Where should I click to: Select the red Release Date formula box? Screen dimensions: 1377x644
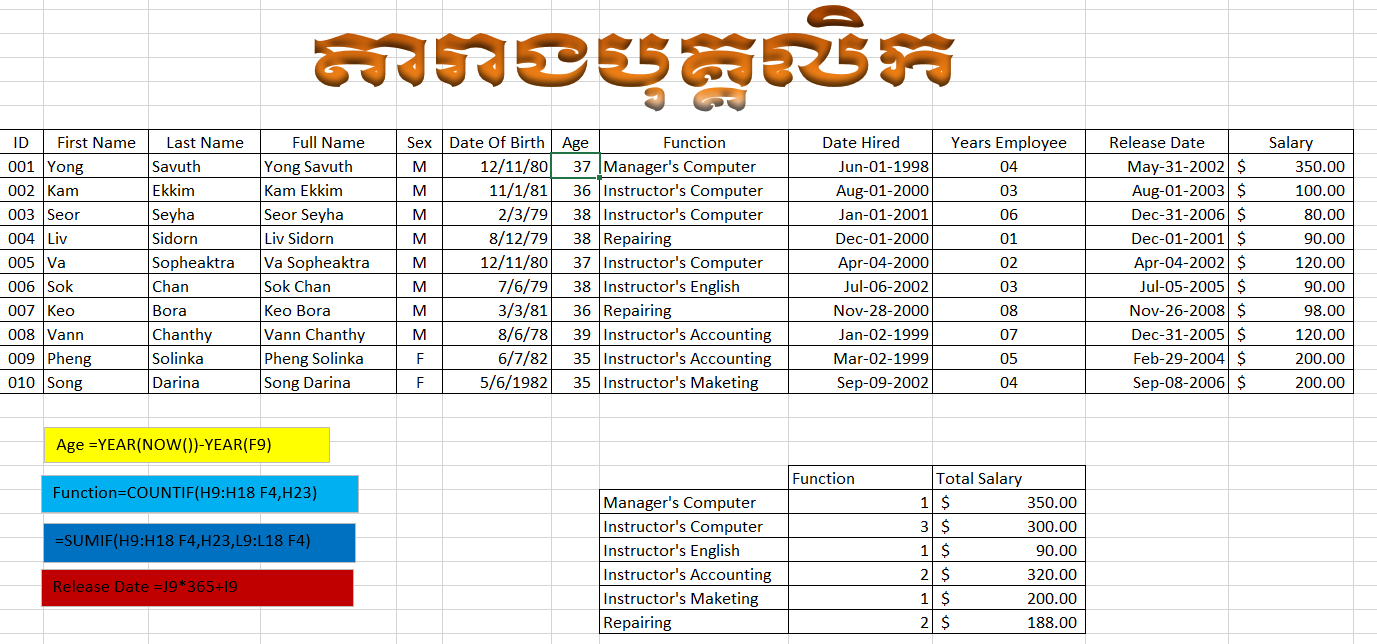coord(197,588)
